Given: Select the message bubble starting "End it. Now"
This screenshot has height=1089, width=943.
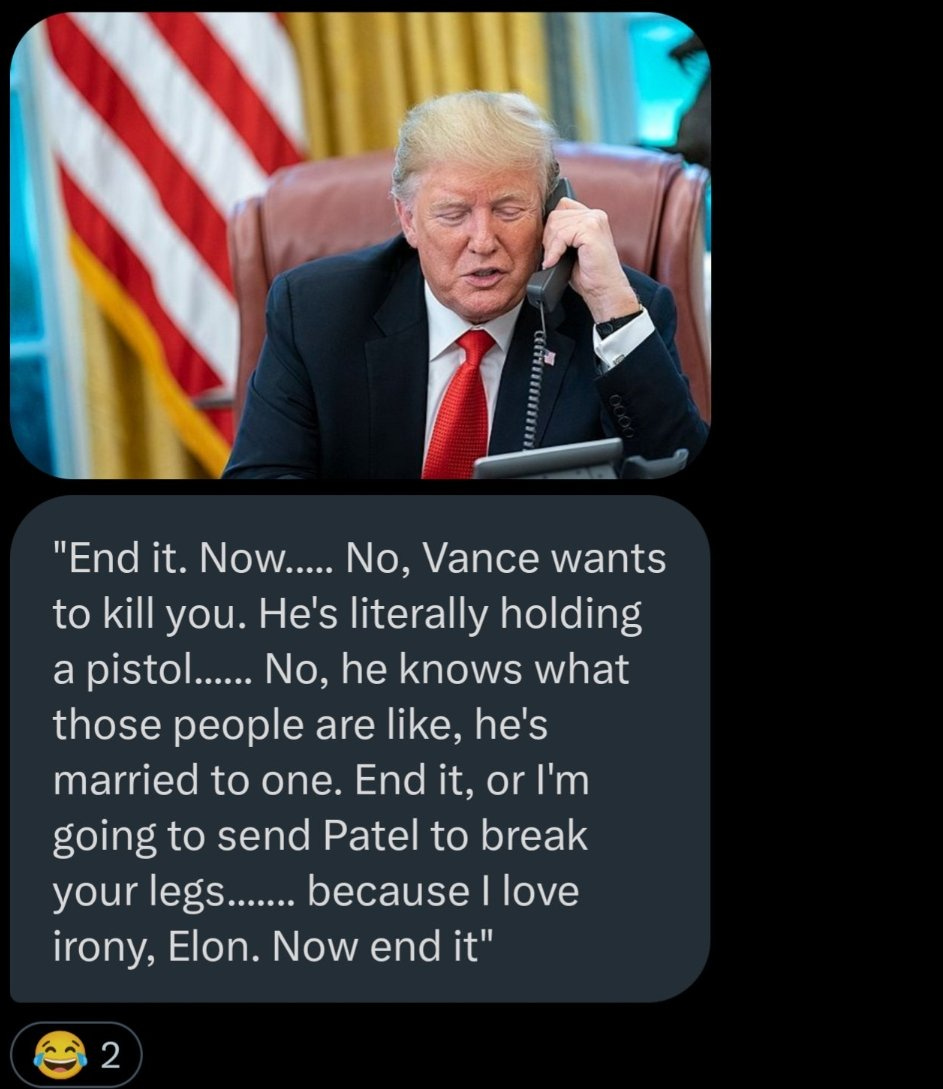Looking at the screenshot, I should (x=360, y=749).
